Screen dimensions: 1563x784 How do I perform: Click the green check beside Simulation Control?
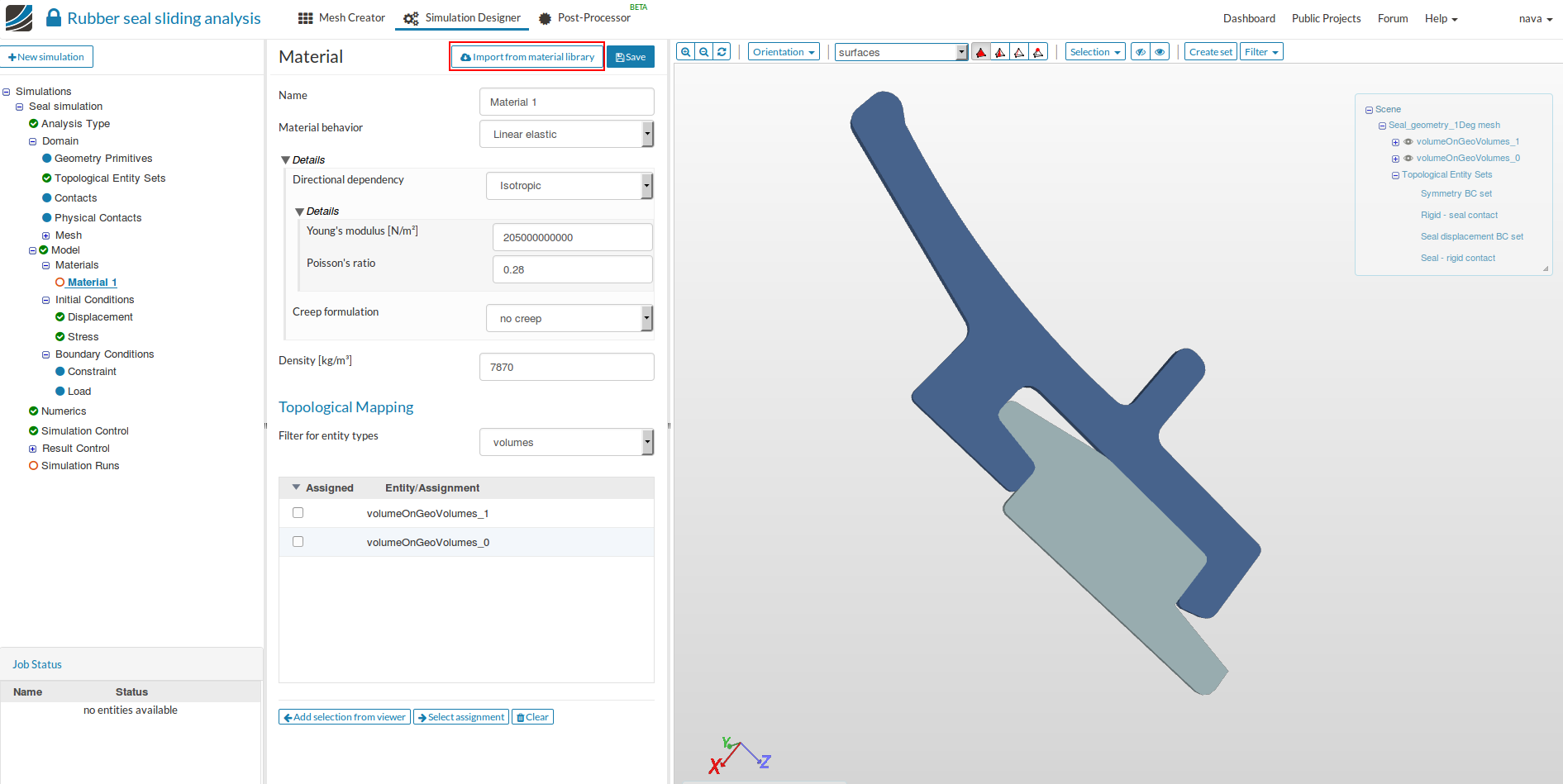point(33,431)
